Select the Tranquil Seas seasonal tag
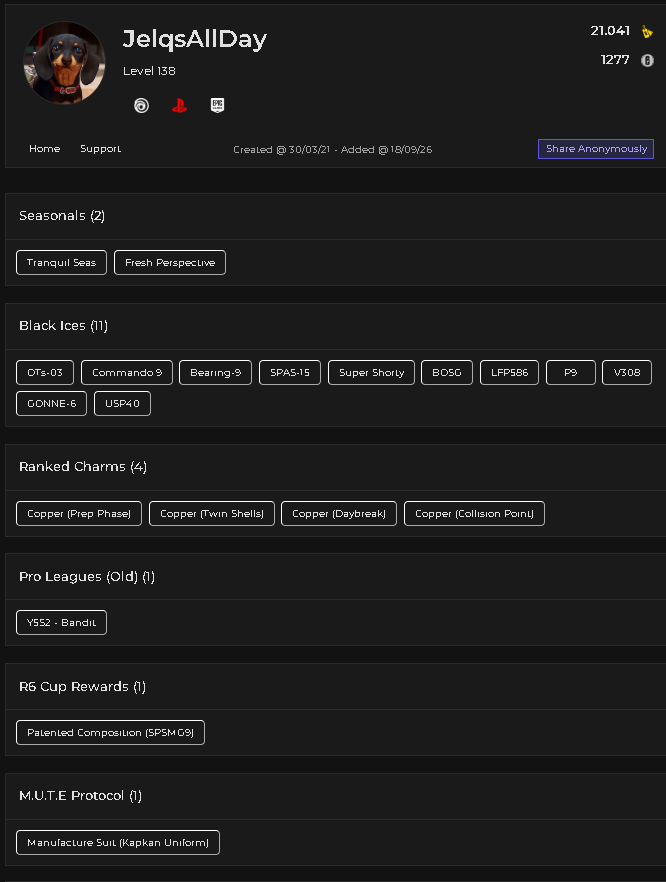Image resolution: width=666 pixels, height=882 pixels. (x=61, y=263)
